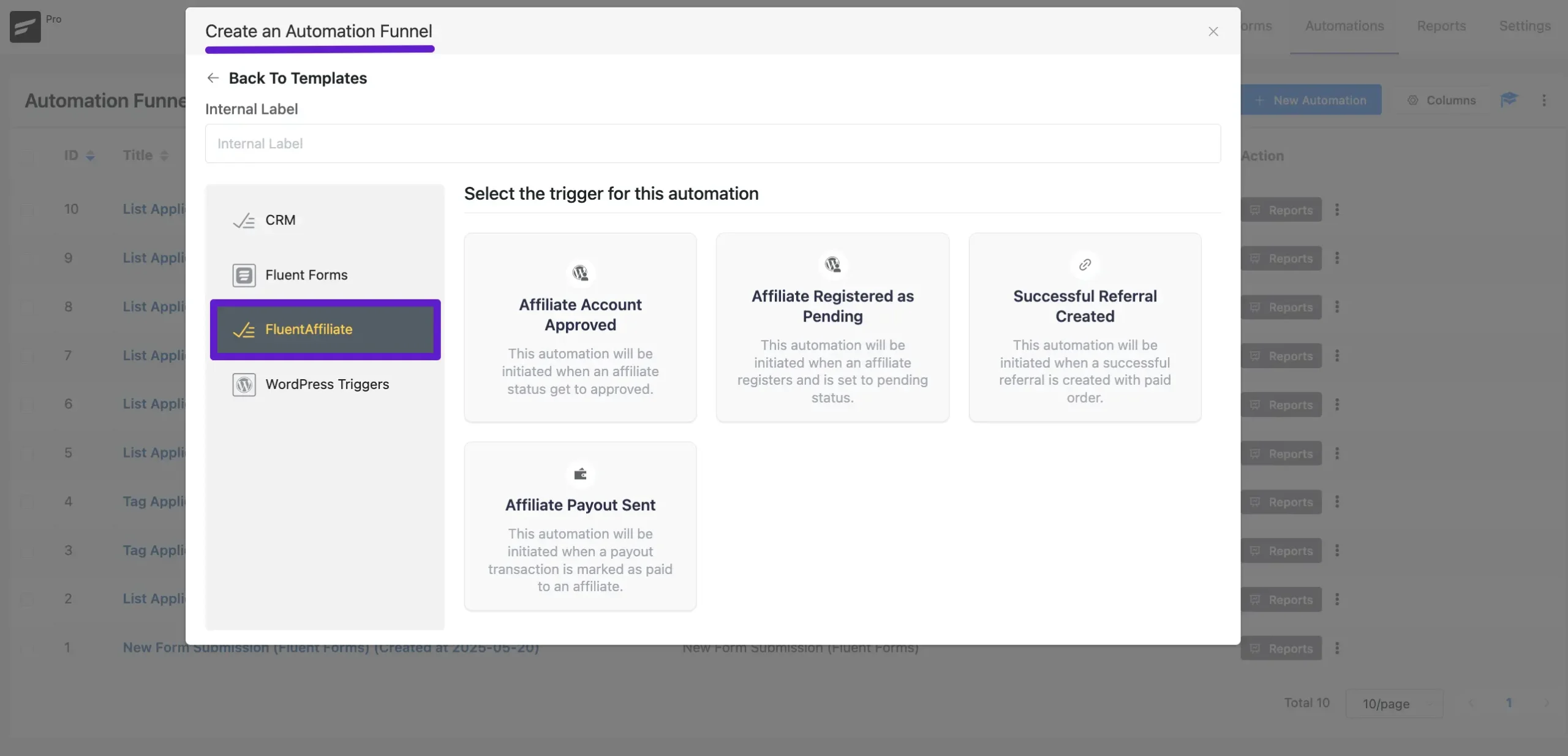Open the 10/page pagination dropdown
This screenshot has height=756, width=1568.
[x=1394, y=704]
